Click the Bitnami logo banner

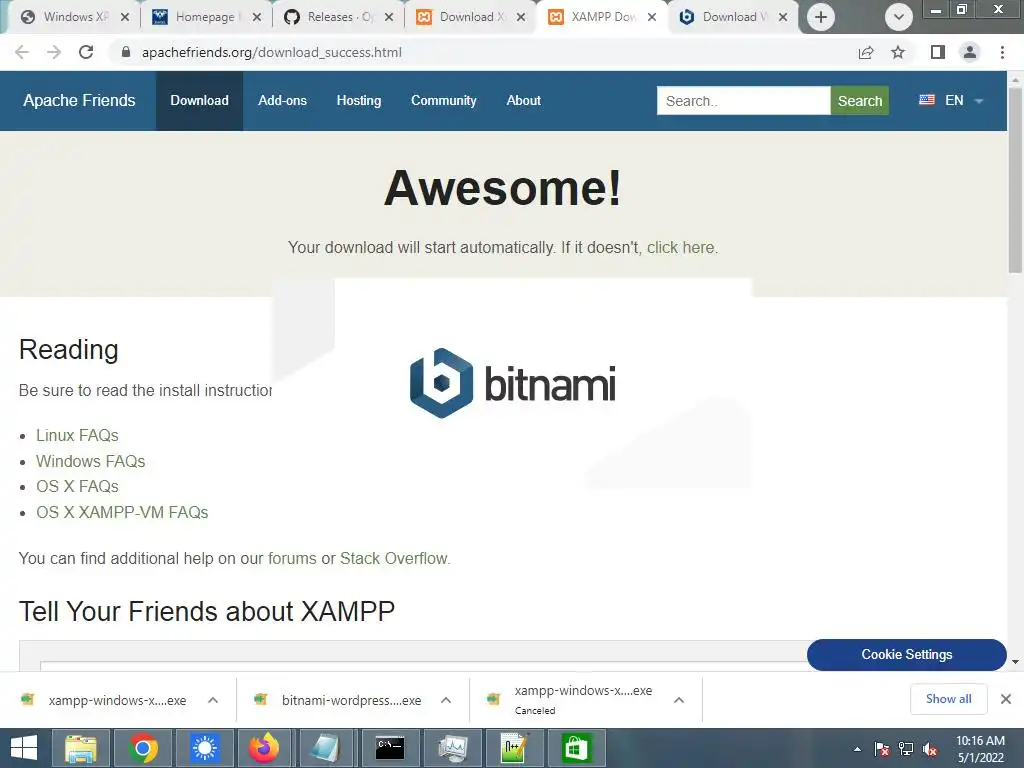pyautogui.click(x=512, y=383)
